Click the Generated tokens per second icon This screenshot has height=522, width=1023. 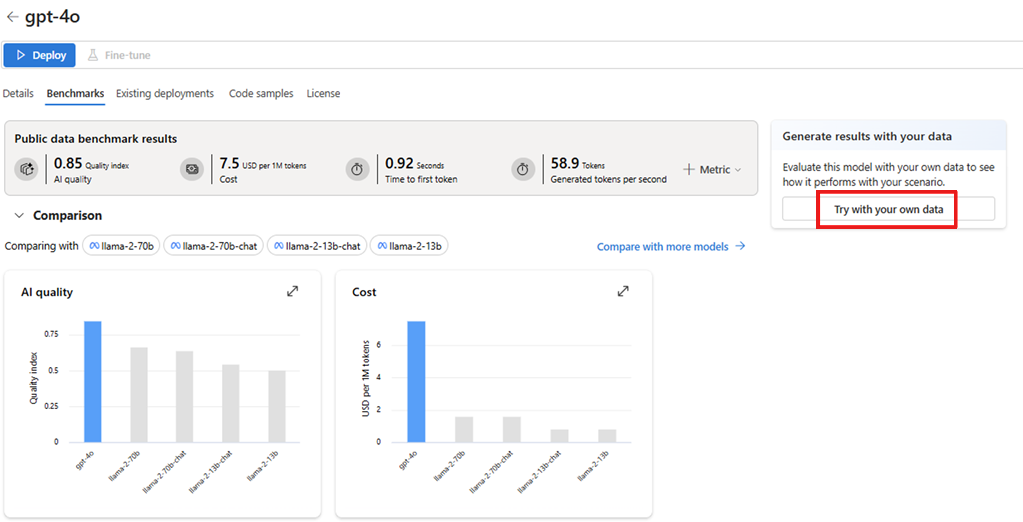click(x=523, y=170)
